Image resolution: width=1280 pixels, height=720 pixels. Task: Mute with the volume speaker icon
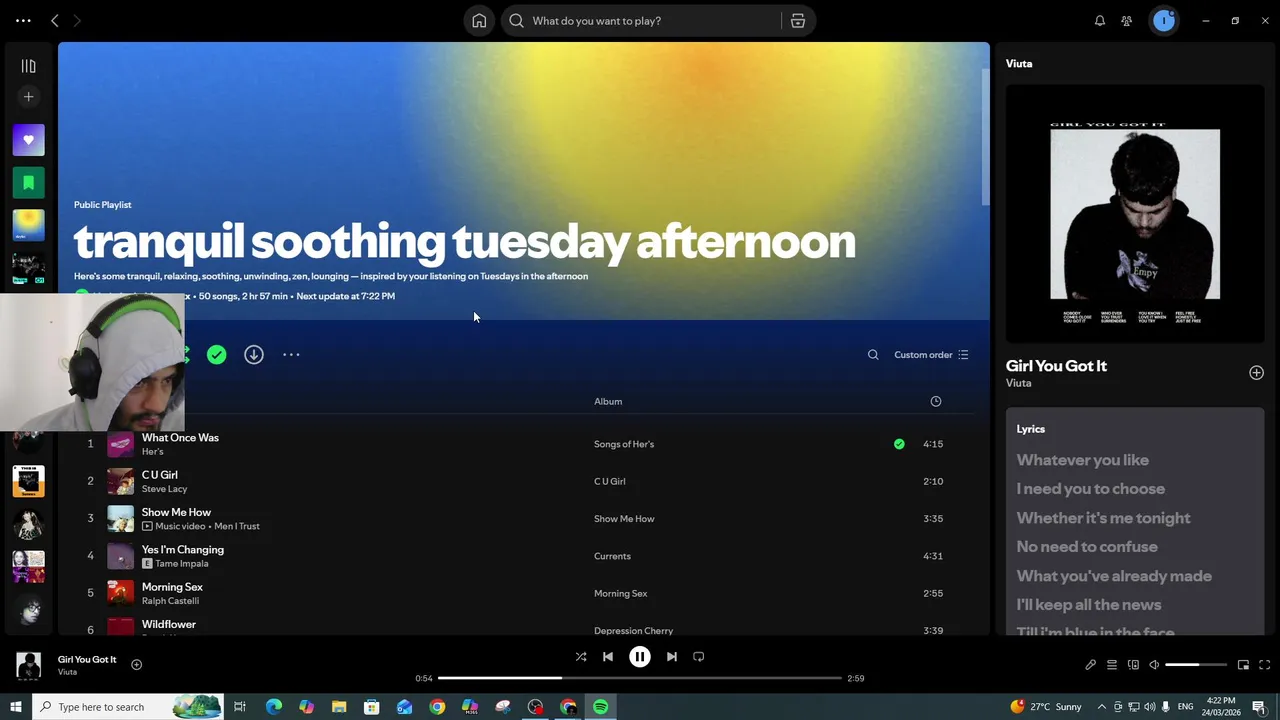point(1154,665)
